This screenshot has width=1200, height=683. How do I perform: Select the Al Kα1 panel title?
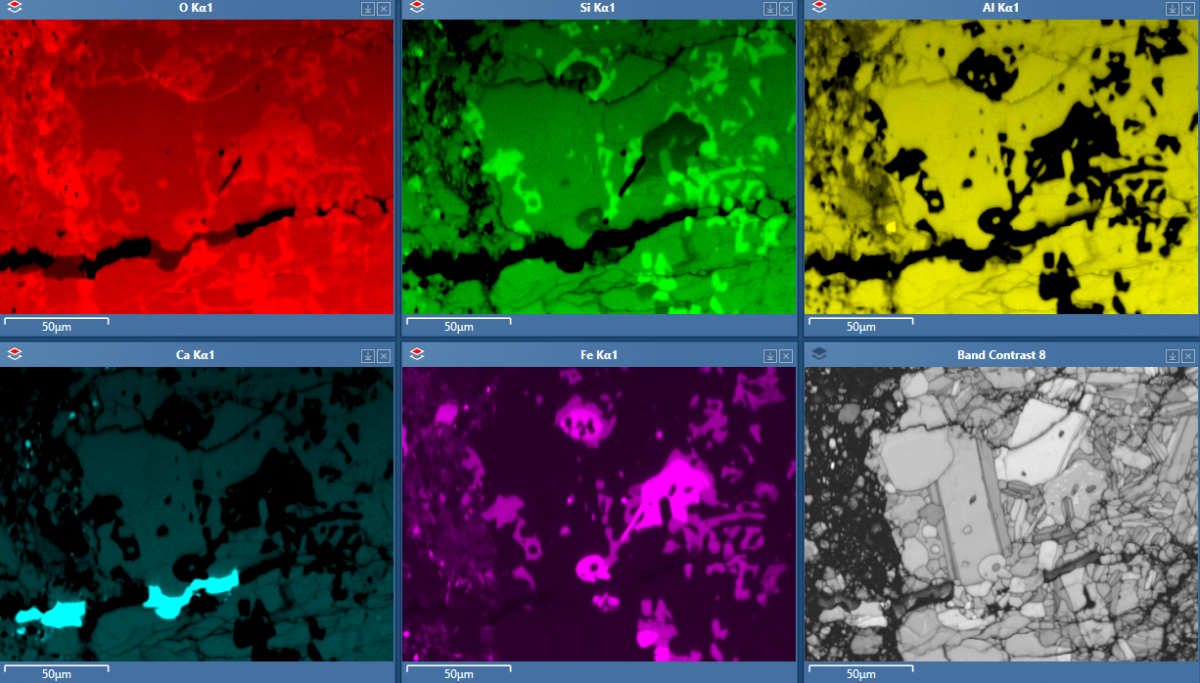tap(1001, 8)
